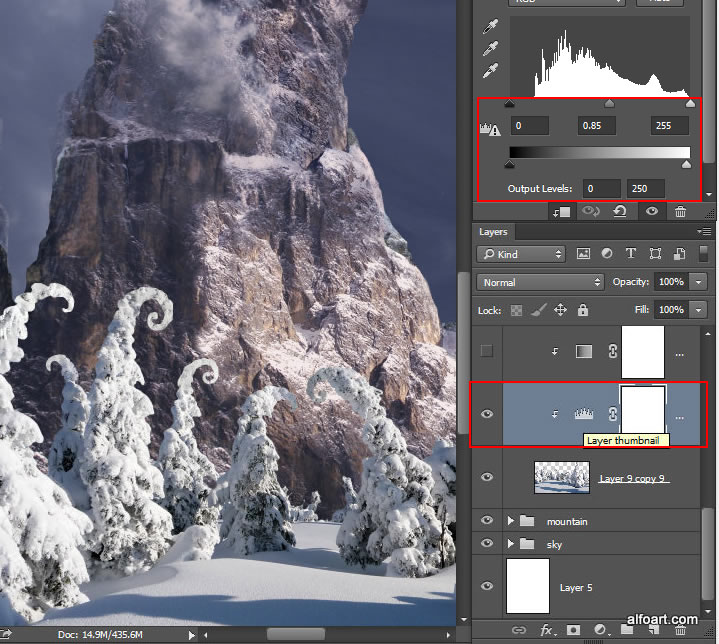Click the output levels 250 field
This screenshot has width=719, height=644.
(x=645, y=188)
